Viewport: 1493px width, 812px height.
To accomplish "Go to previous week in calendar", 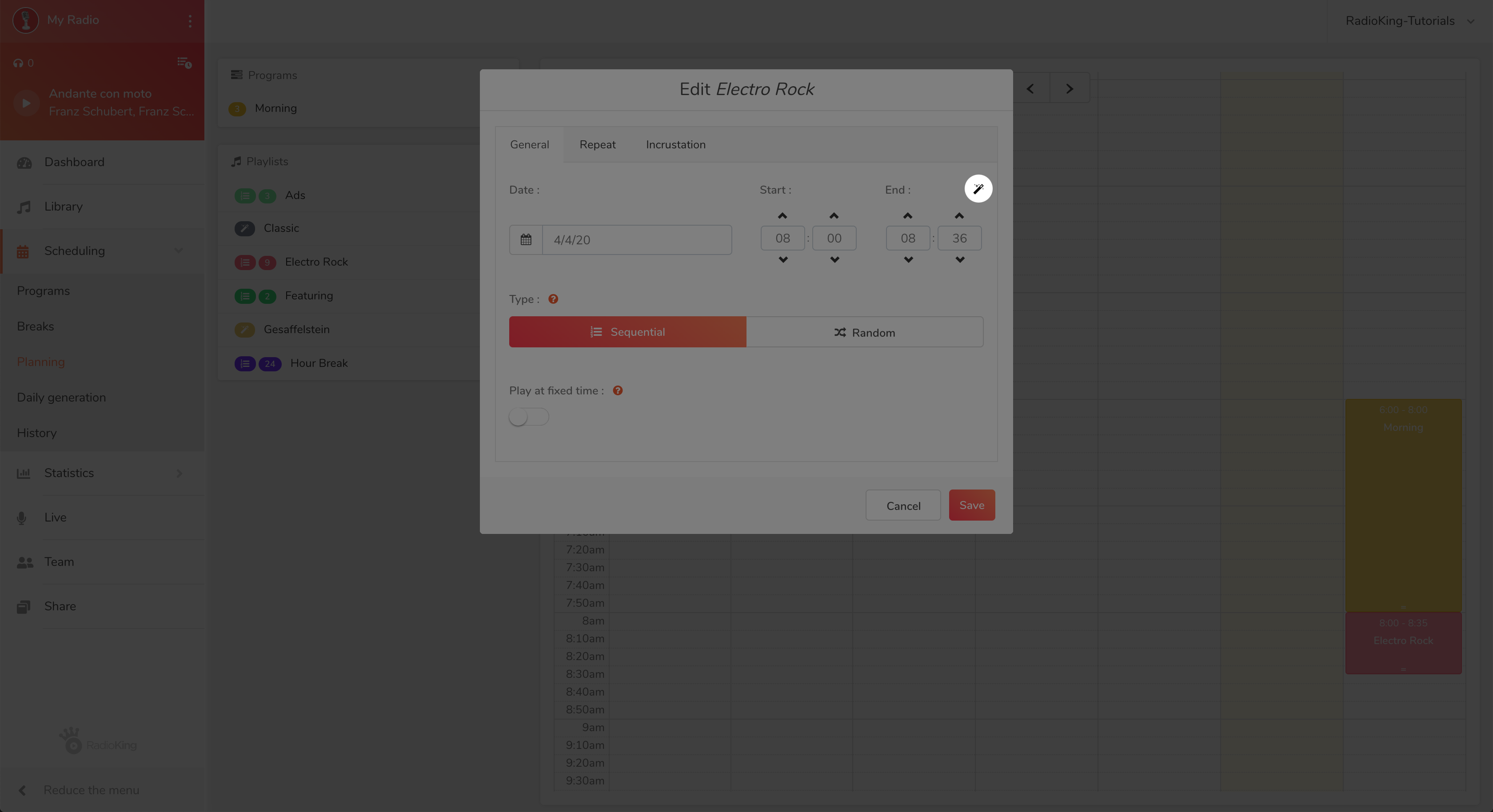I will tap(1030, 89).
